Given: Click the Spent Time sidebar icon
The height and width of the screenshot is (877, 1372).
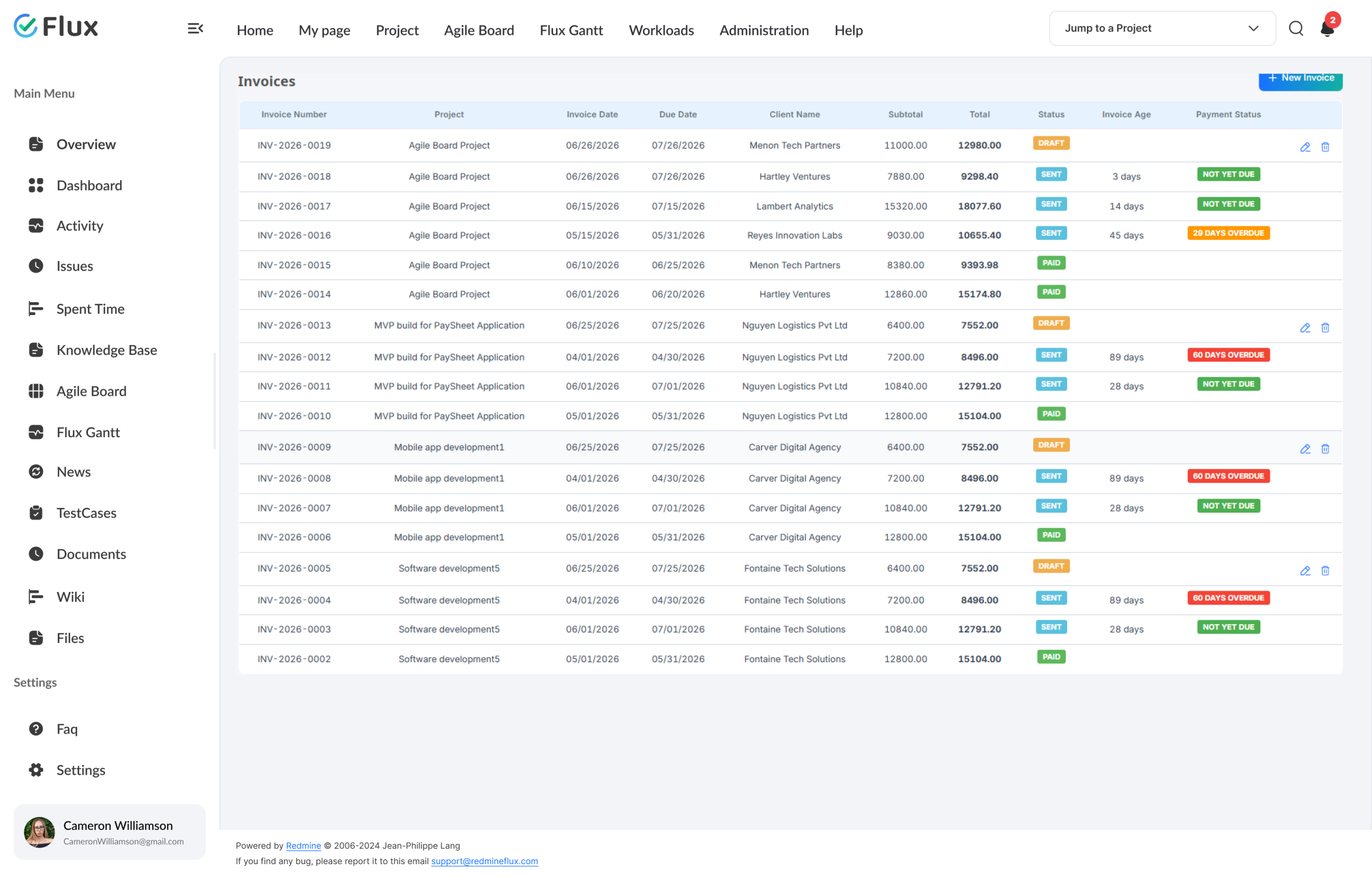Looking at the screenshot, I should coord(36,309).
